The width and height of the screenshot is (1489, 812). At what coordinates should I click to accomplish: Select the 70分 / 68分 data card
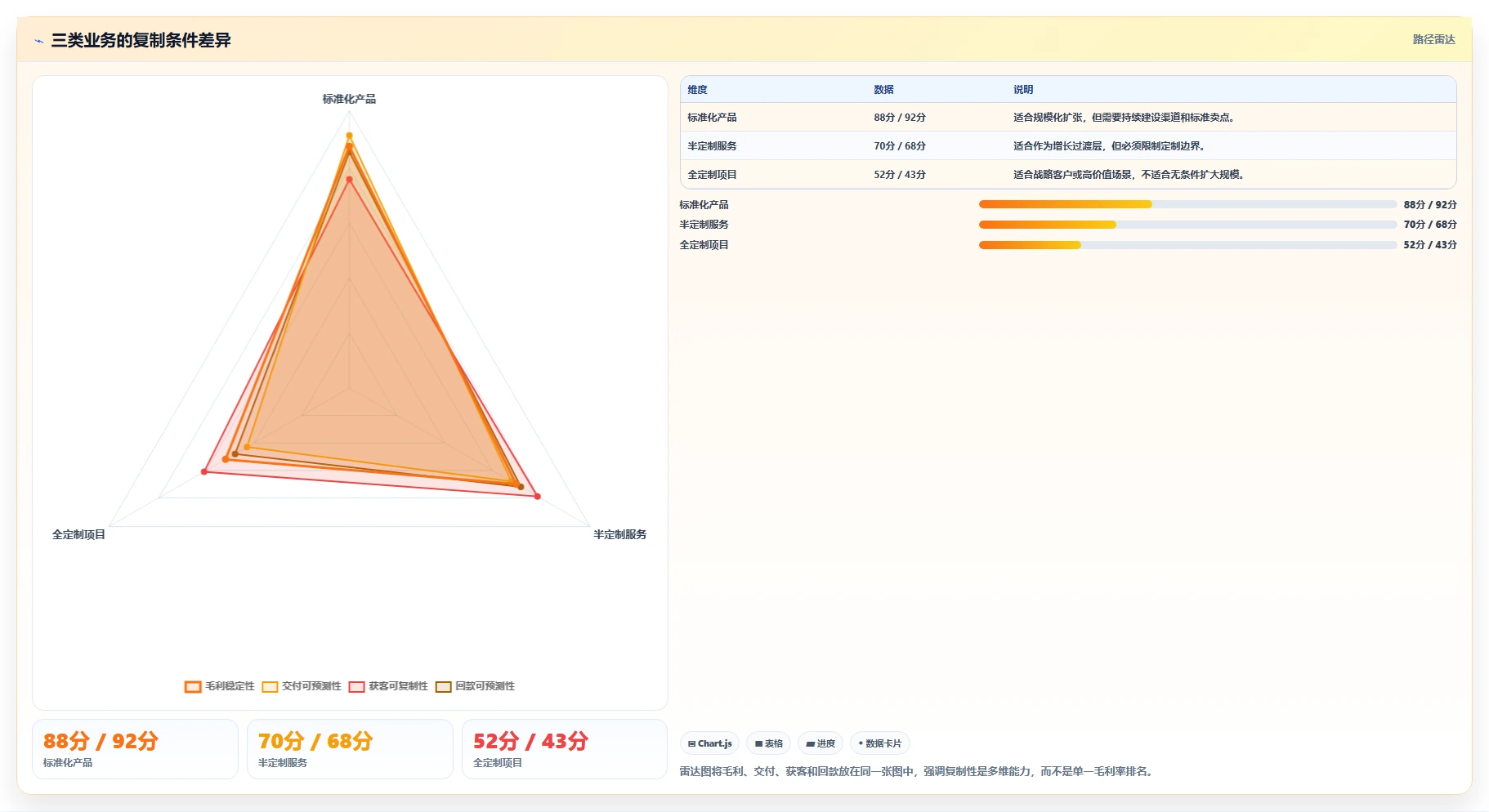[350, 749]
